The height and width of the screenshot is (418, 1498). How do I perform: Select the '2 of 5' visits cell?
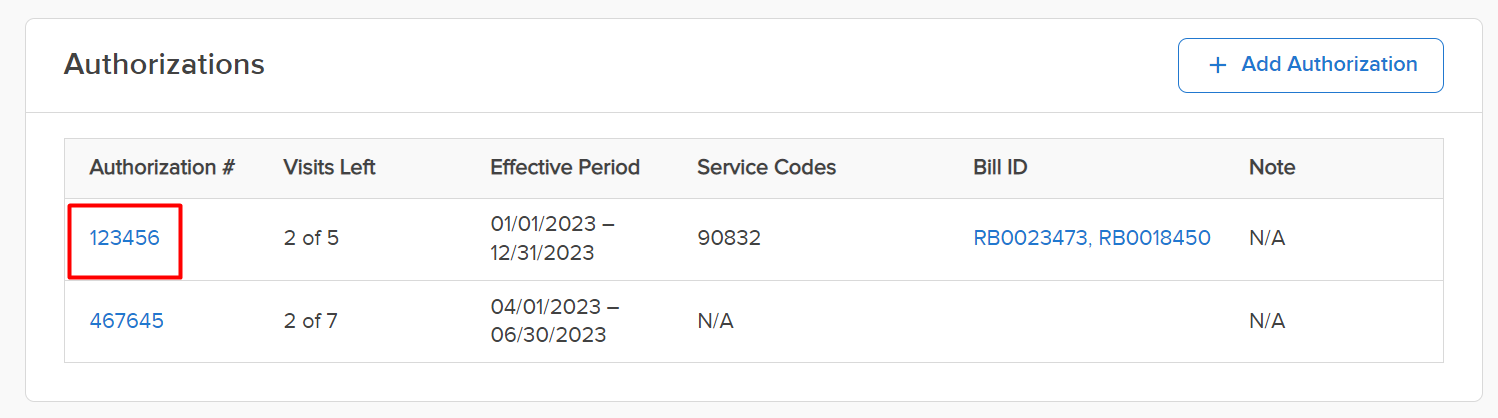point(311,239)
